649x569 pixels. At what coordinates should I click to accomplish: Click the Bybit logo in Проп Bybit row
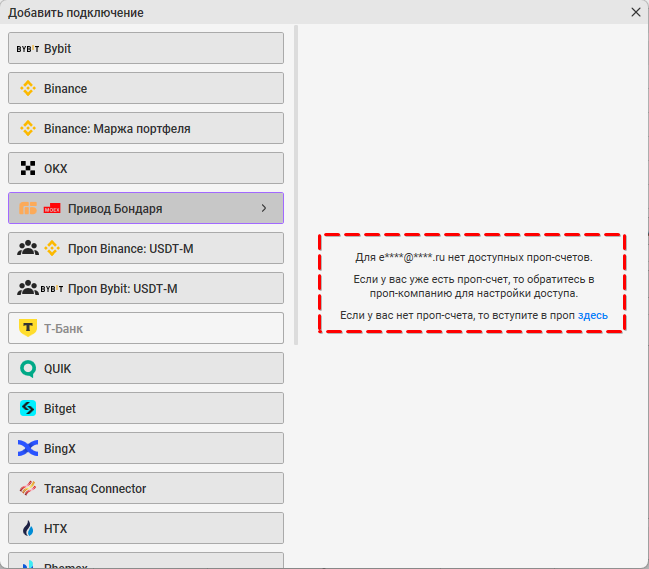52,288
